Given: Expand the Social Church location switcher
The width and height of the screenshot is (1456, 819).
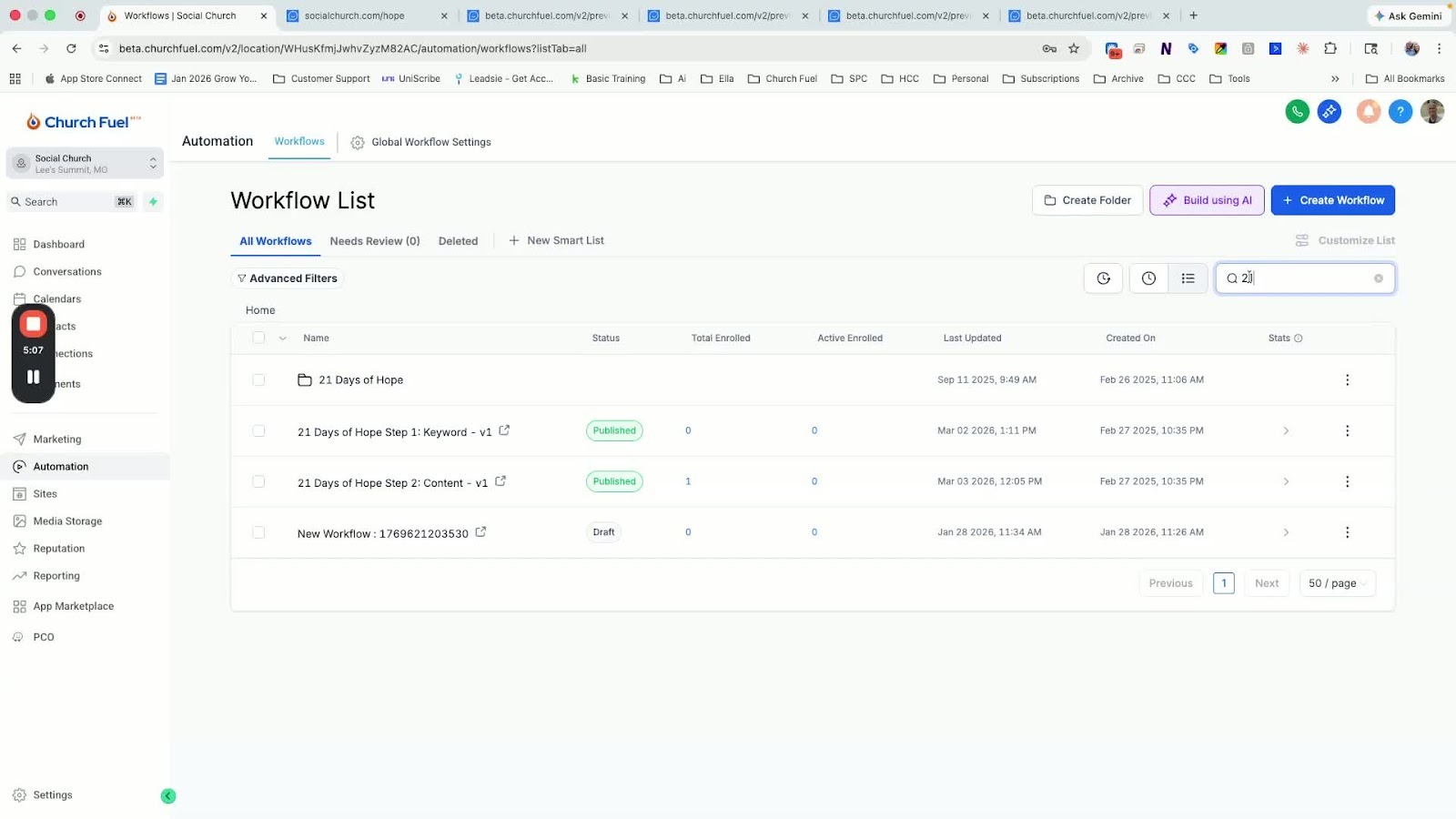Looking at the screenshot, I should point(85,164).
